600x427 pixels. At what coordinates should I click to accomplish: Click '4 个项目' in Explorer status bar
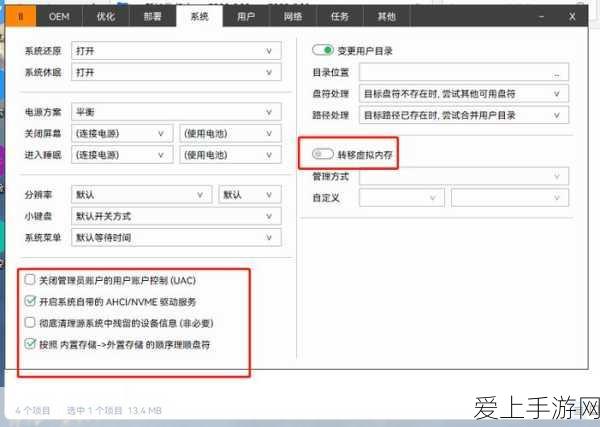point(33,411)
